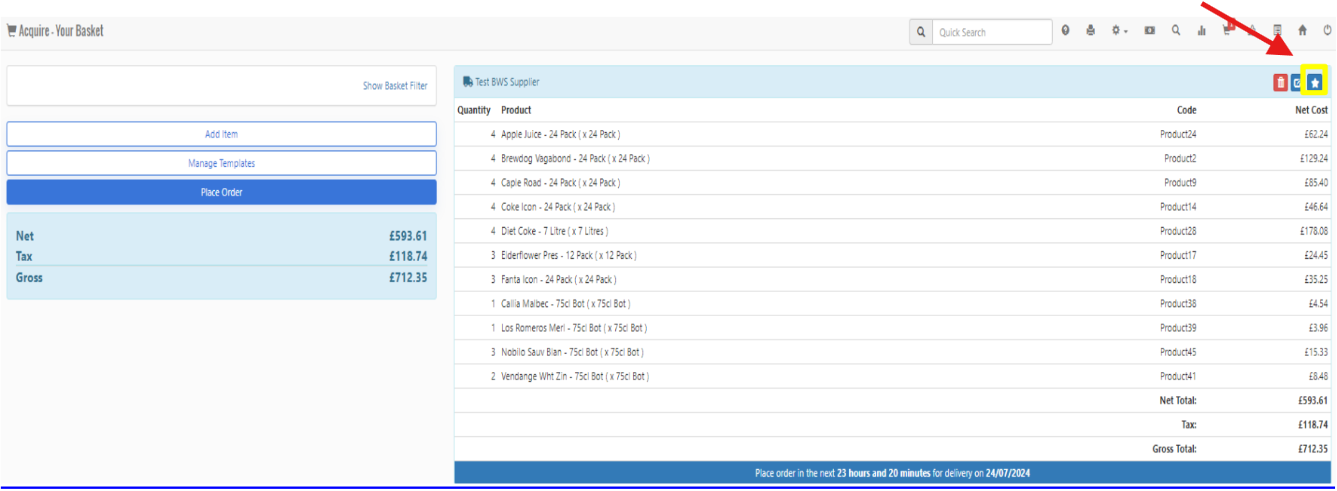Open the bar chart reports icon
Screen dimensions: 1337x491
tap(1201, 31)
